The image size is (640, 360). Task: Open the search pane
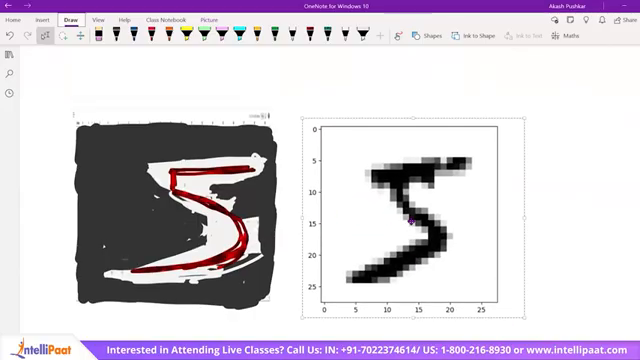tap(9, 74)
